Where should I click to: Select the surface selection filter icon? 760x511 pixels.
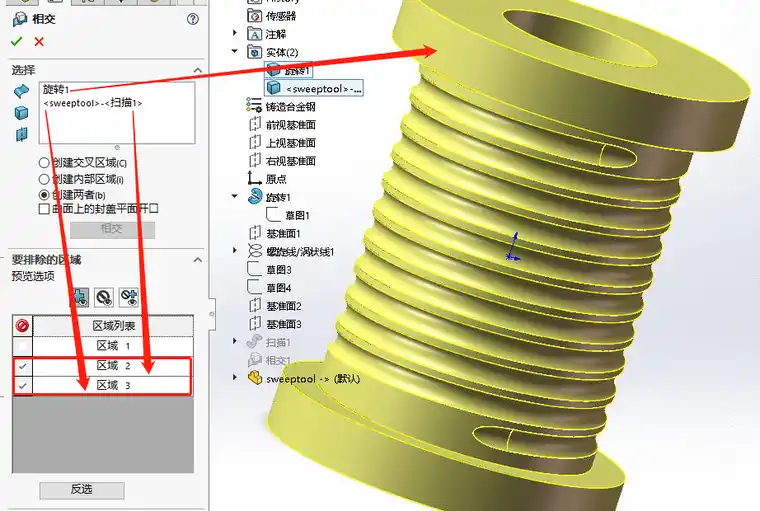point(21,91)
